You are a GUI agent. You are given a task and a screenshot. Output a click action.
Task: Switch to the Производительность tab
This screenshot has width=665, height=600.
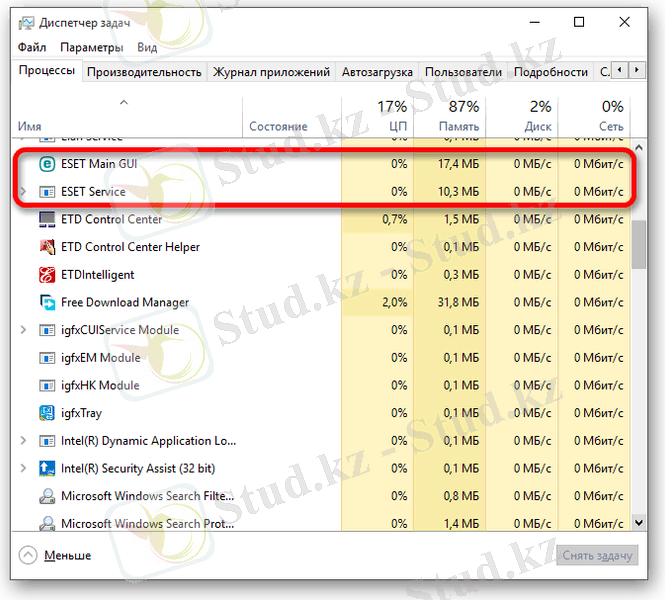pyautogui.click(x=144, y=72)
